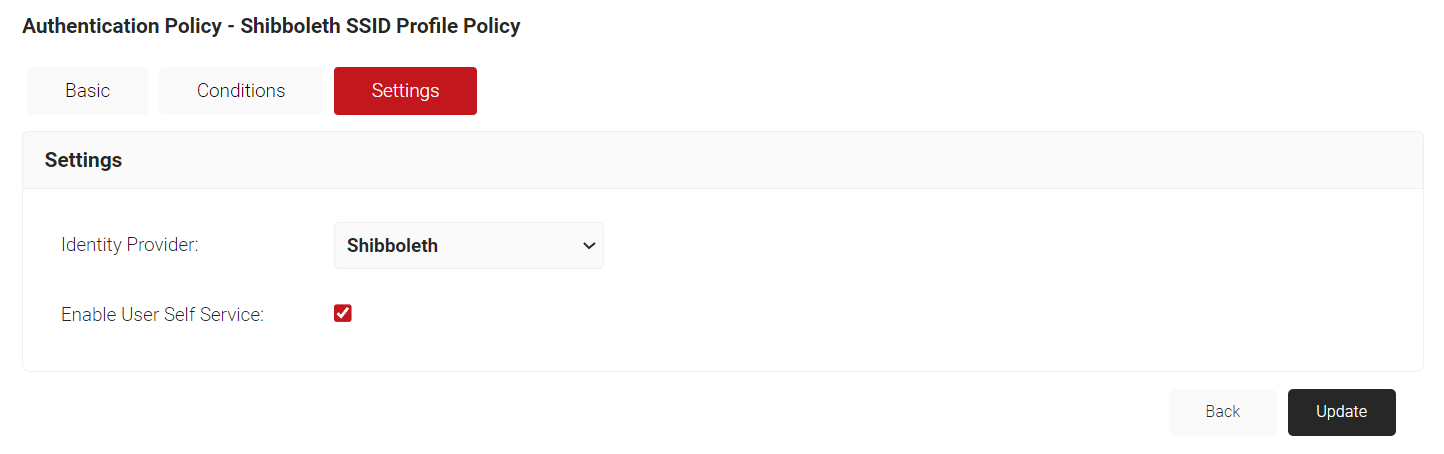Click the chevron arrow in Shibboleth combo box
This screenshot has width=1444, height=454.
click(589, 246)
